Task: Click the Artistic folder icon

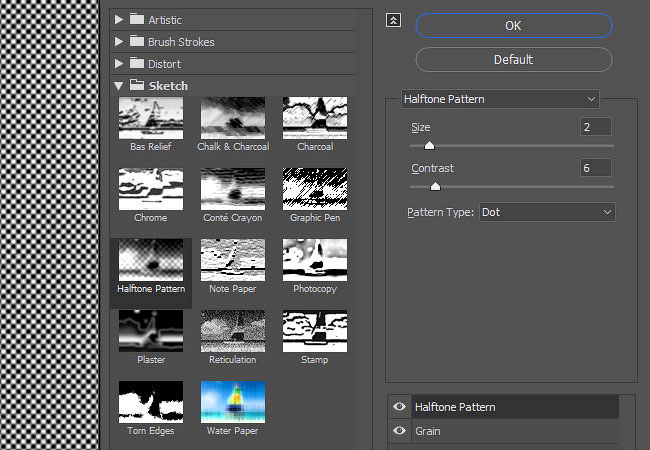Action: coord(137,19)
